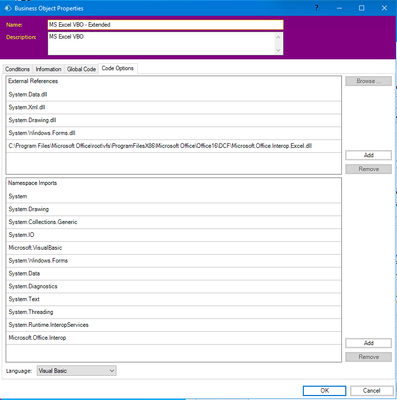397x400 pixels.
Task: Click the Description scrollbar down arrow
Action: click(x=279, y=50)
